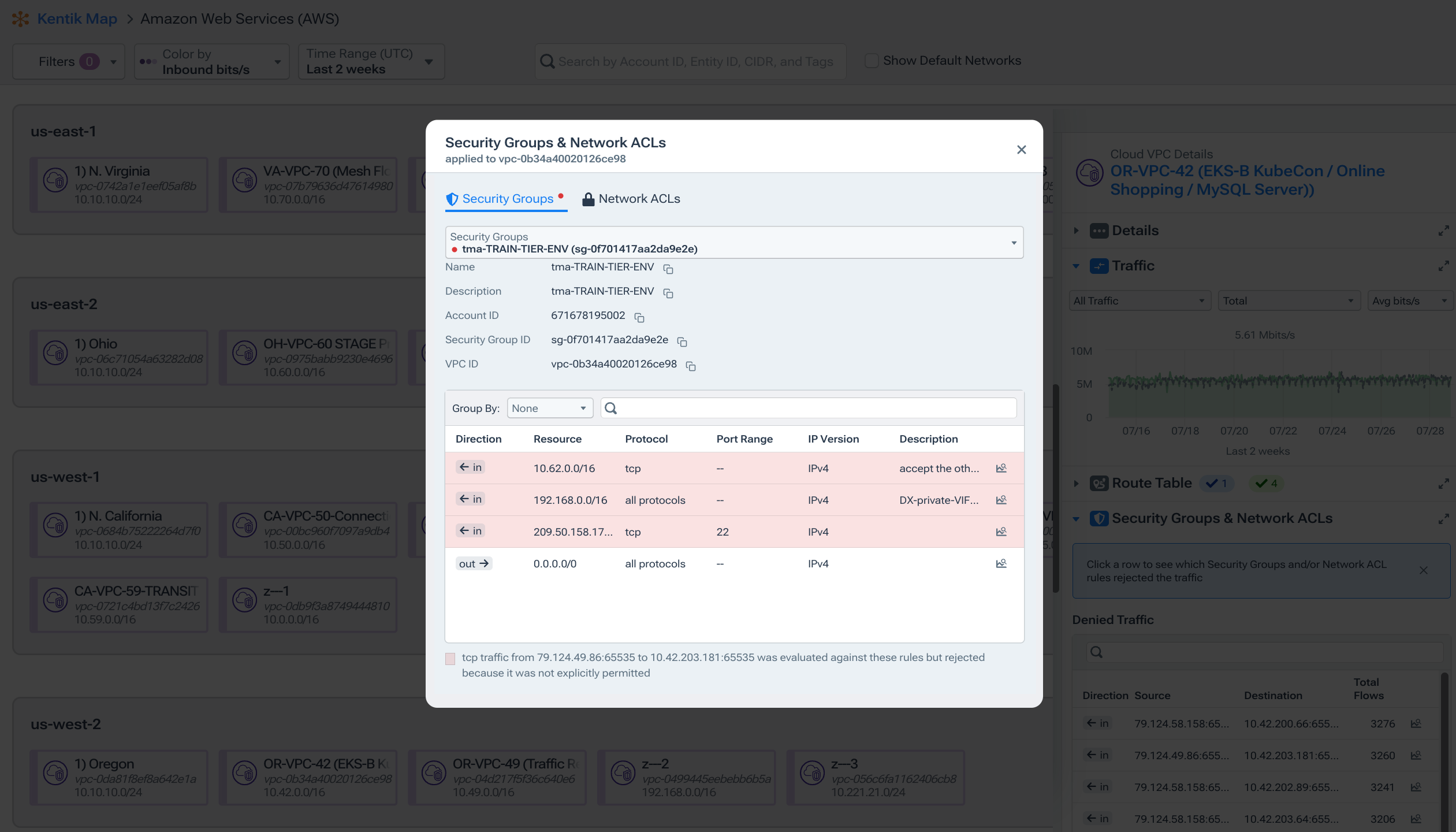Screen dimensions: 1456x832
Task: Open the Group By dropdown
Action: tap(549, 408)
